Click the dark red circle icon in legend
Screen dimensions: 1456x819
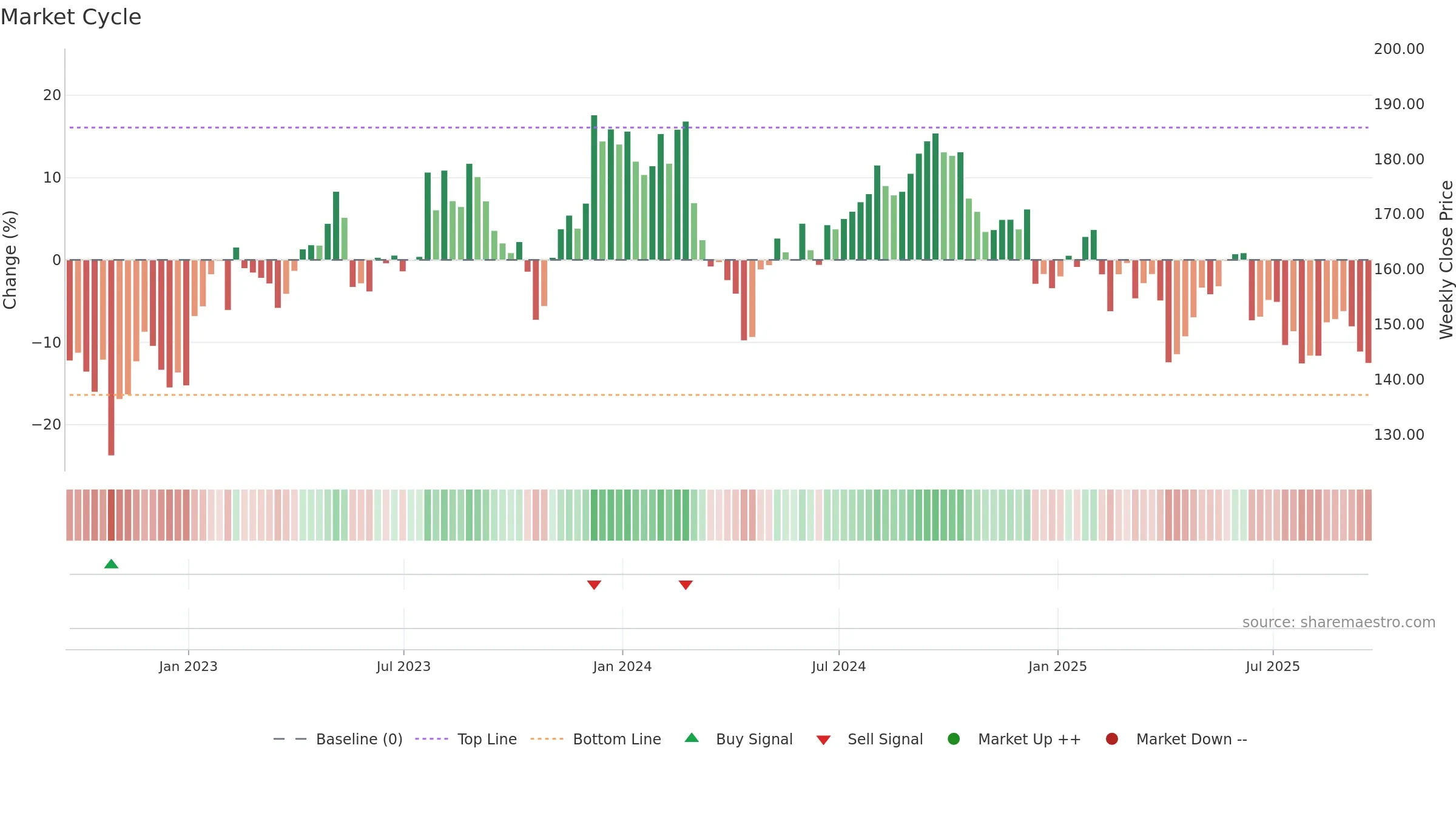pos(1112,739)
